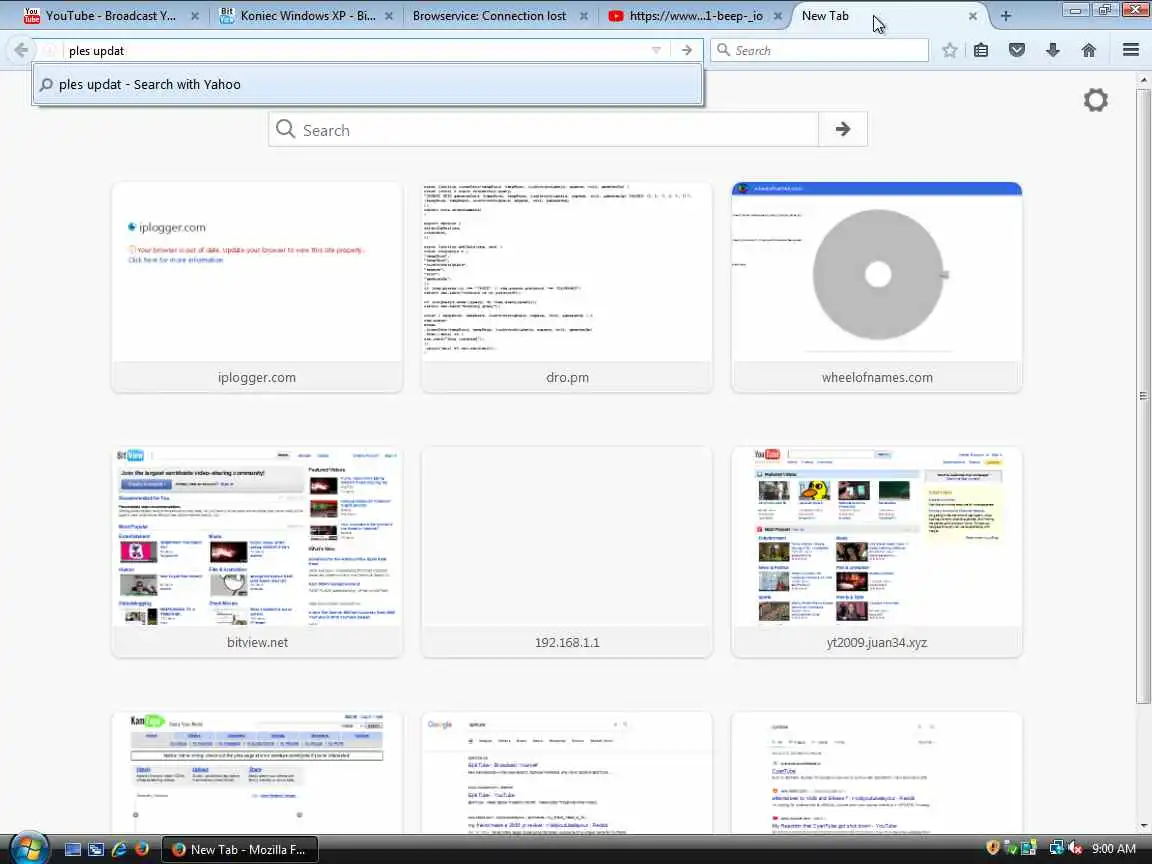Image resolution: width=1152 pixels, height=864 pixels.
Task: Switch to Browservice: Connection lost tab
Action: (x=489, y=15)
